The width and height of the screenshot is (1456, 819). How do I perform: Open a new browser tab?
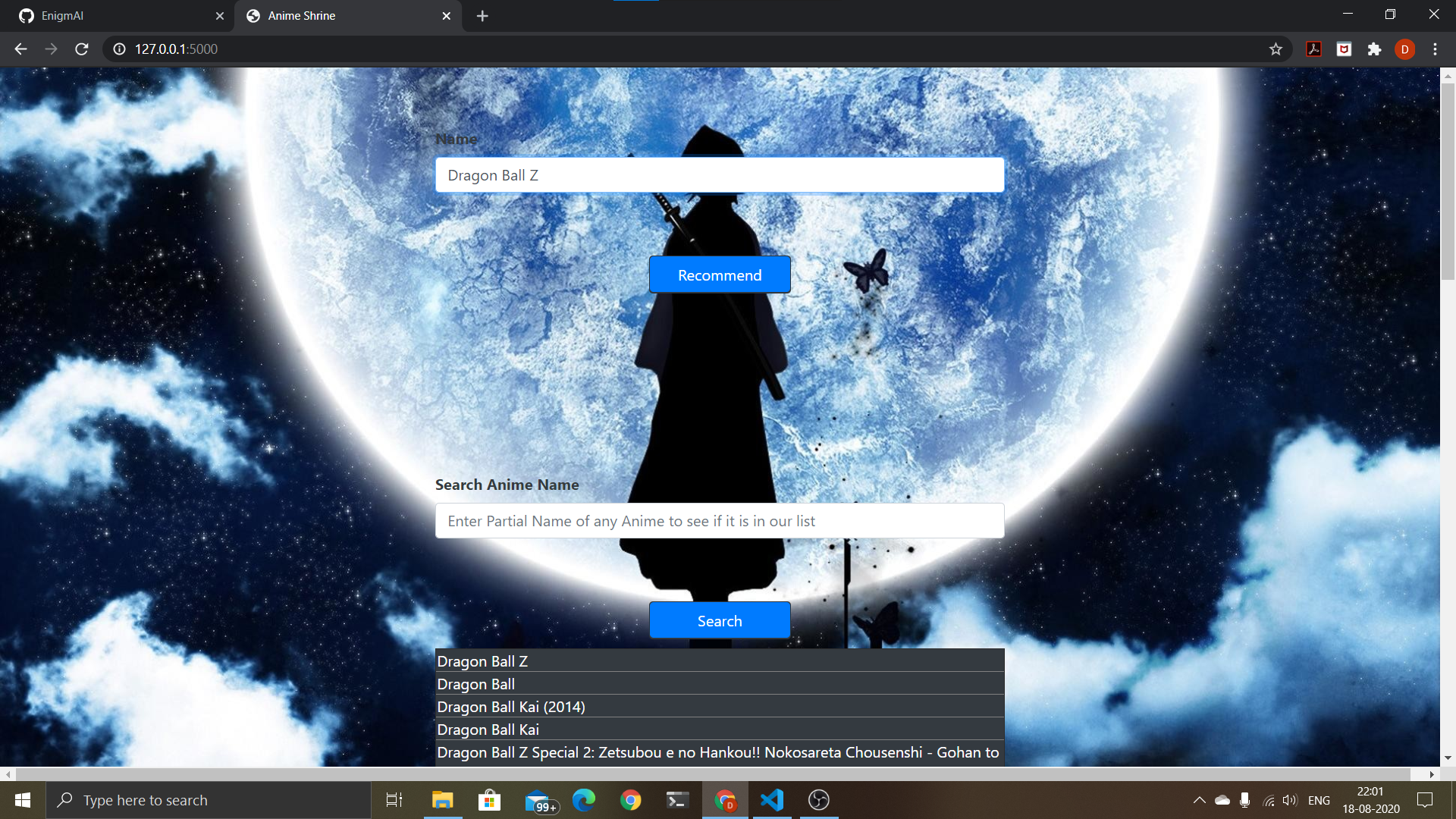[482, 16]
